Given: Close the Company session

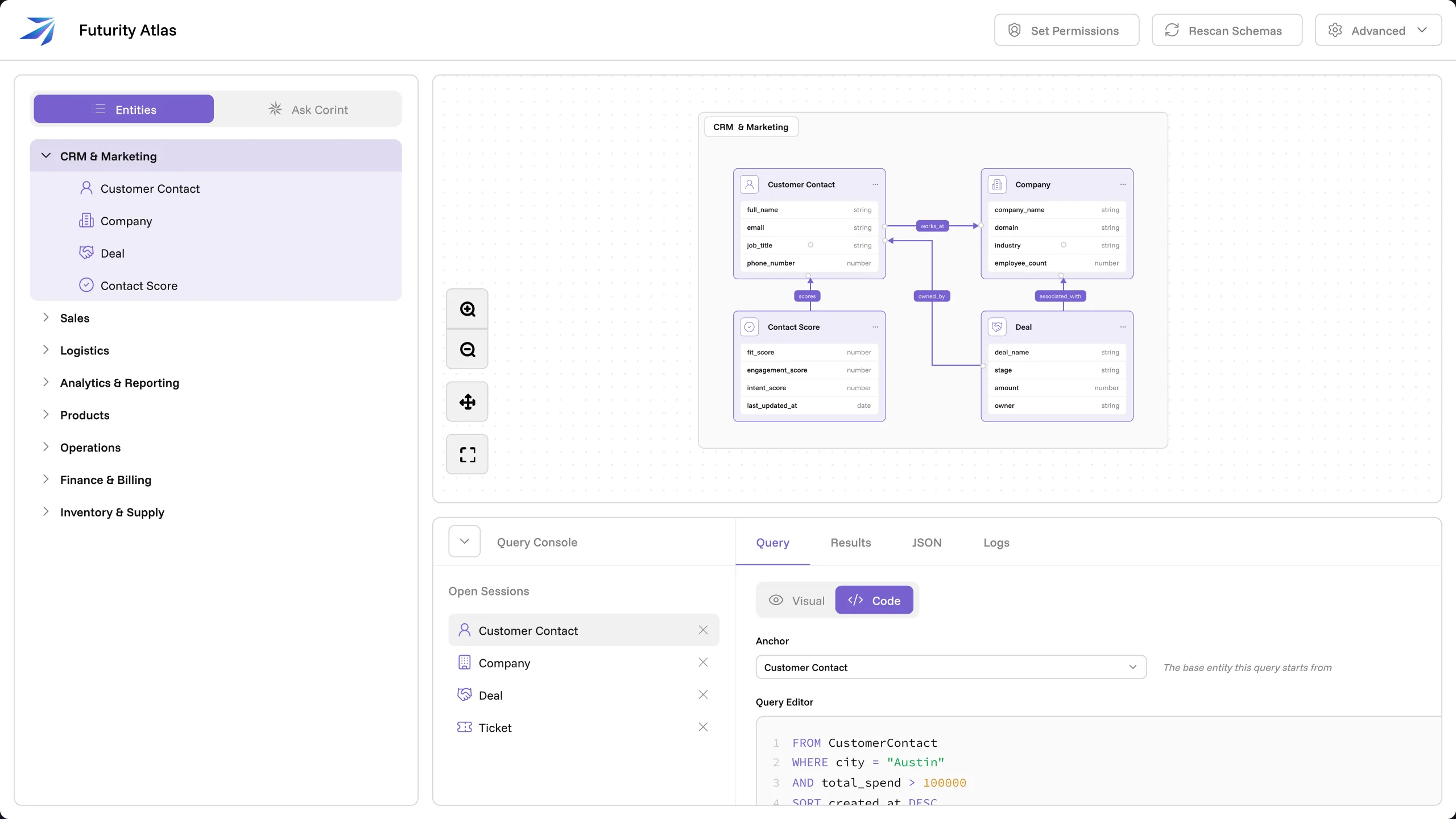Looking at the screenshot, I should pos(703,663).
